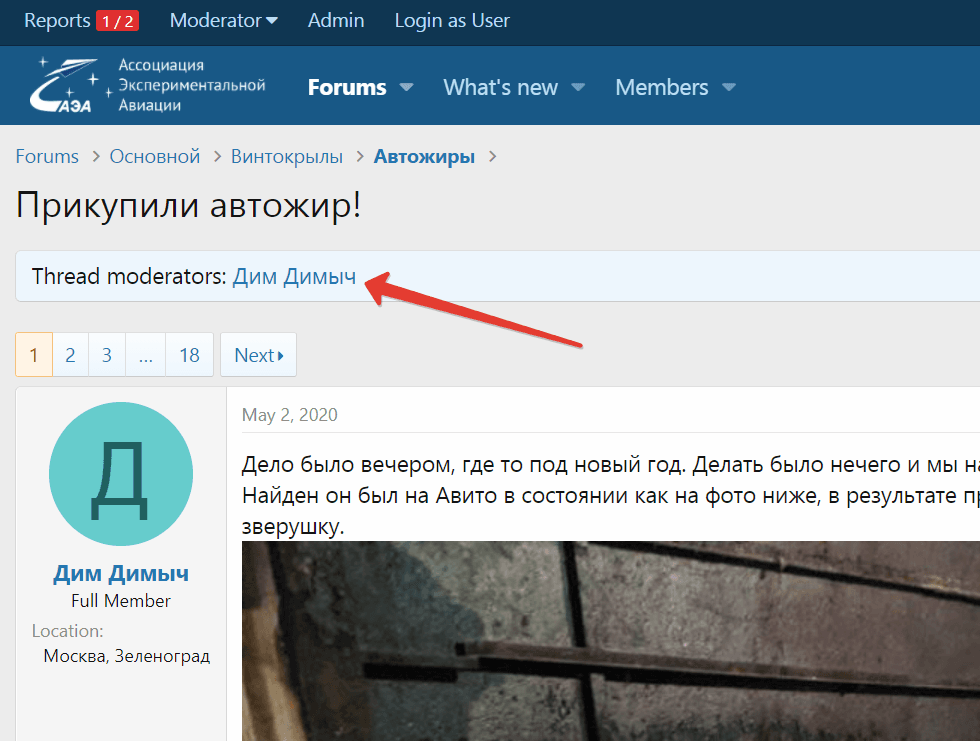This screenshot has height=741, width=980.
Task: Click the Дим Димыч avatar circle
Action: pos(121,474)
